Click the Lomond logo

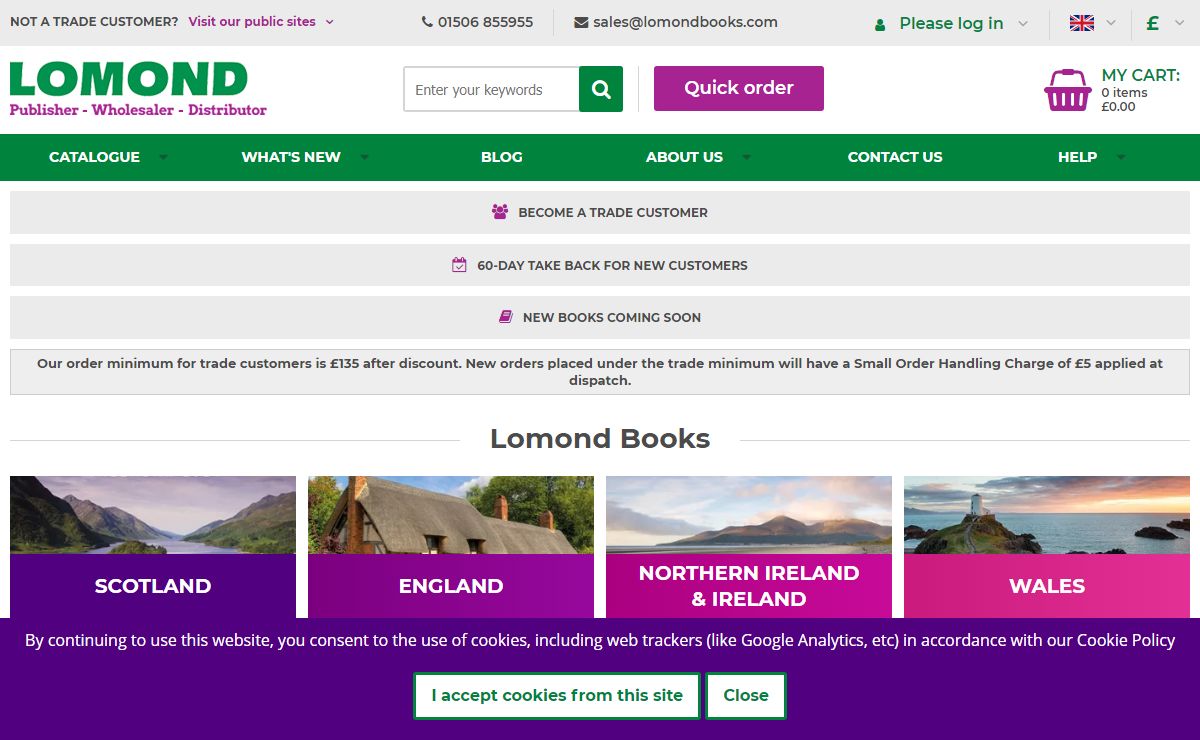pyautogui.click(x=138, y=89)
